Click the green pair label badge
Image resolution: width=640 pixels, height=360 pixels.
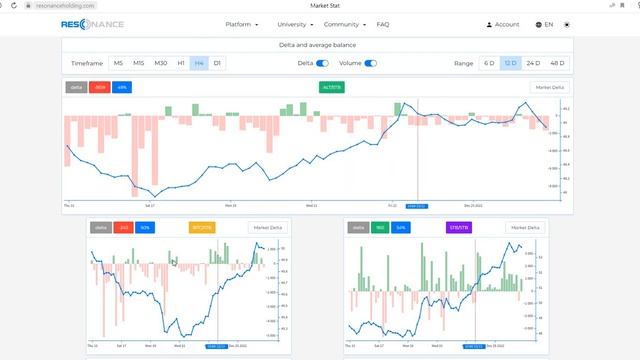pyautogui.click(x=331, y=87)
